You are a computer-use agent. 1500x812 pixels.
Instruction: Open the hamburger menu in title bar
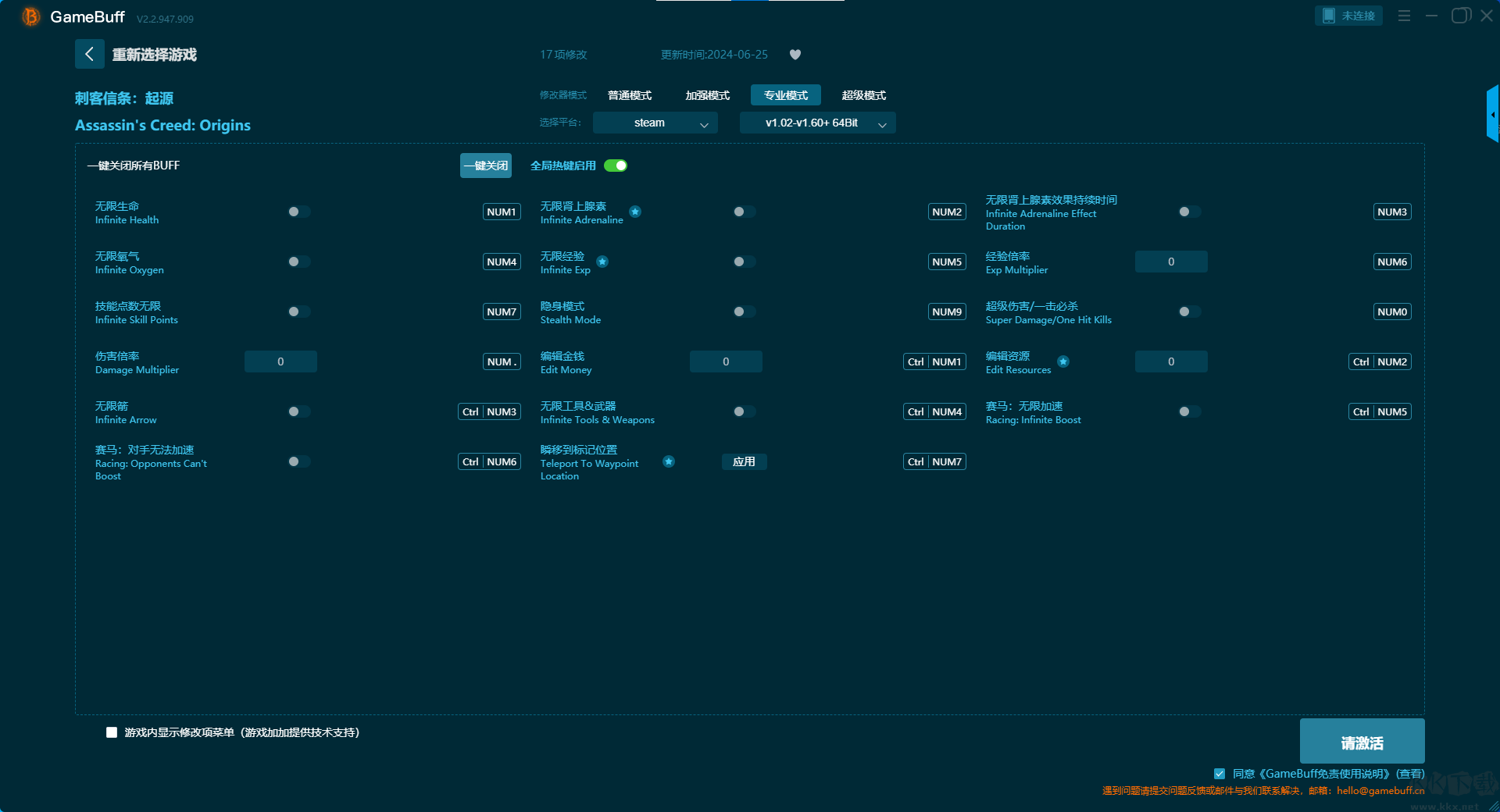(1404, 16)
